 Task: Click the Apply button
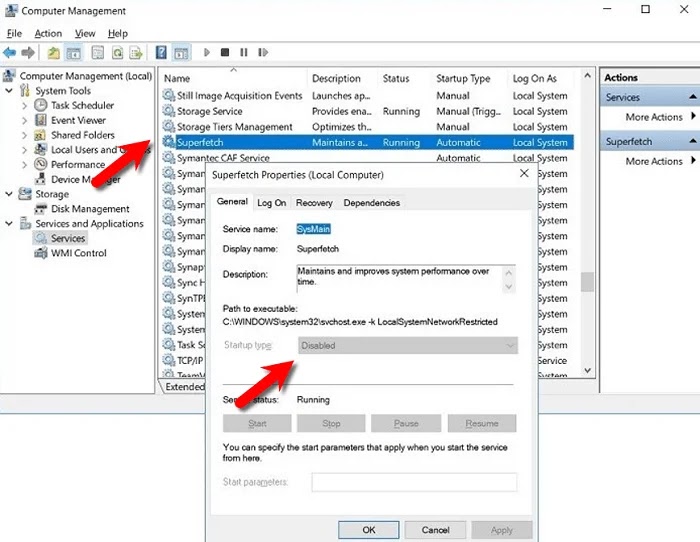point(502,530)
